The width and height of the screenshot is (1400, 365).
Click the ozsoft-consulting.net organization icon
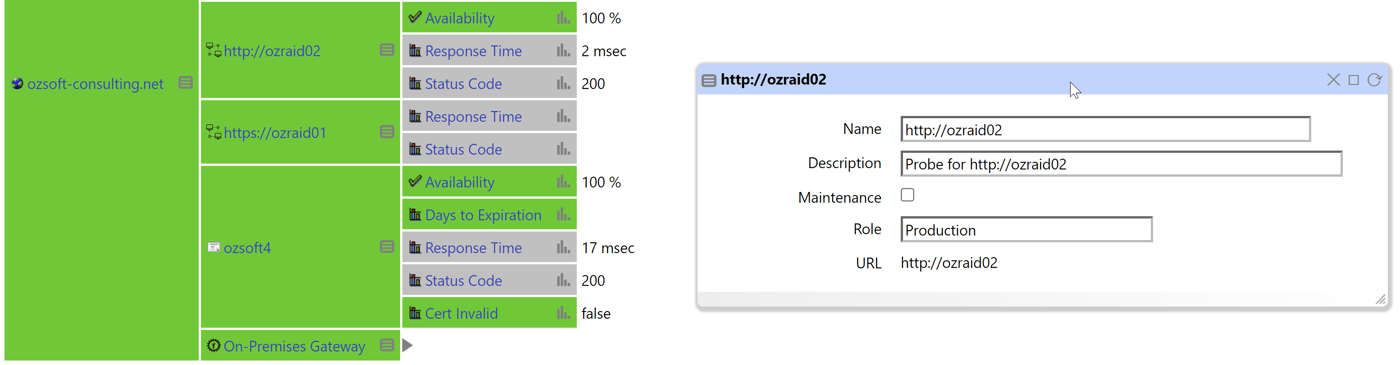pos(17,84)
